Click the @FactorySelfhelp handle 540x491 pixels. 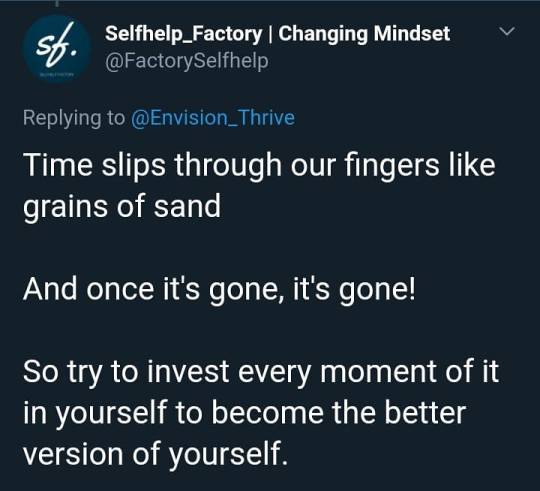pyautogui.click(x=187, y=62)
